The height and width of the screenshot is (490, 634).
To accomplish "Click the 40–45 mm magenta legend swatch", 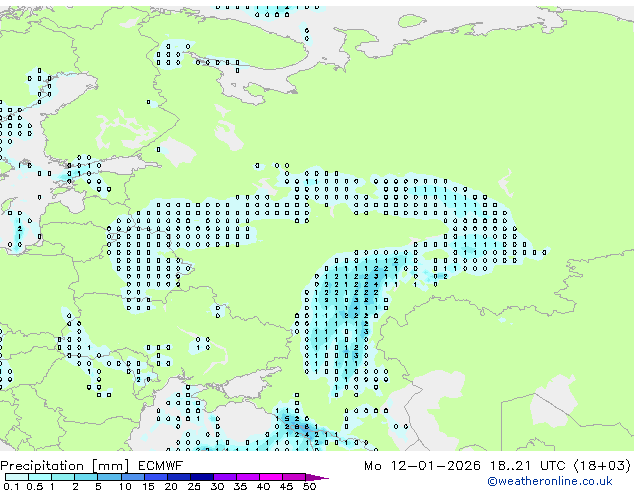I will point(271,477).
